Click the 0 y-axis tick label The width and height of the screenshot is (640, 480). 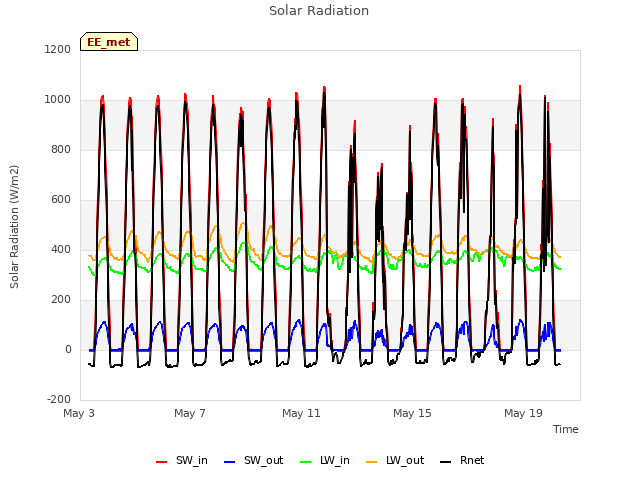[x=68, y=350]
